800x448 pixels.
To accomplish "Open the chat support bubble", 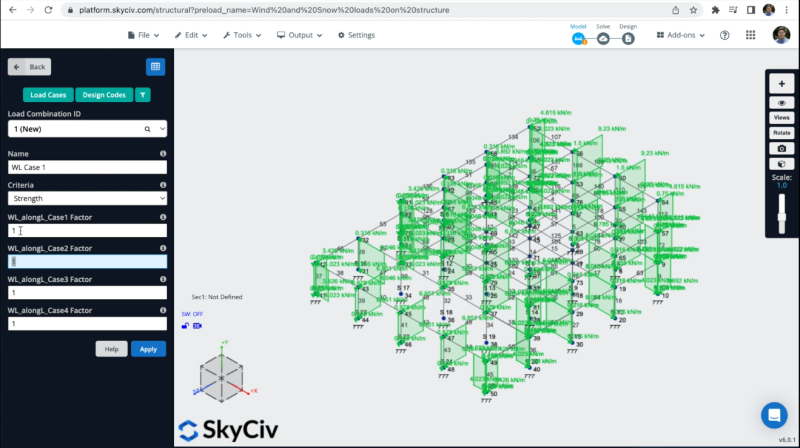I will [774, 415].
